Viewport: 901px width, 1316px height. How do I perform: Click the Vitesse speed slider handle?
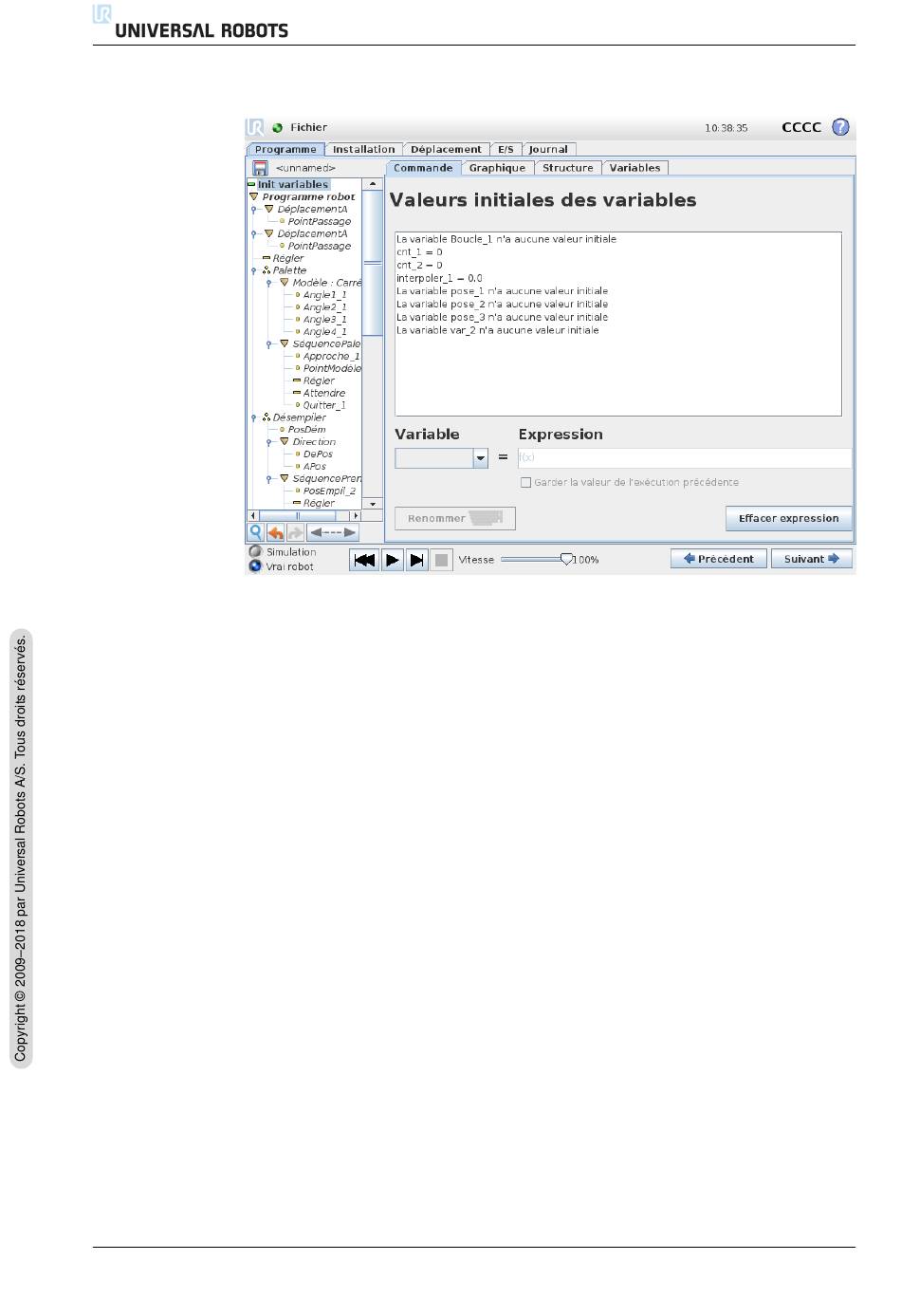point(566,559)
